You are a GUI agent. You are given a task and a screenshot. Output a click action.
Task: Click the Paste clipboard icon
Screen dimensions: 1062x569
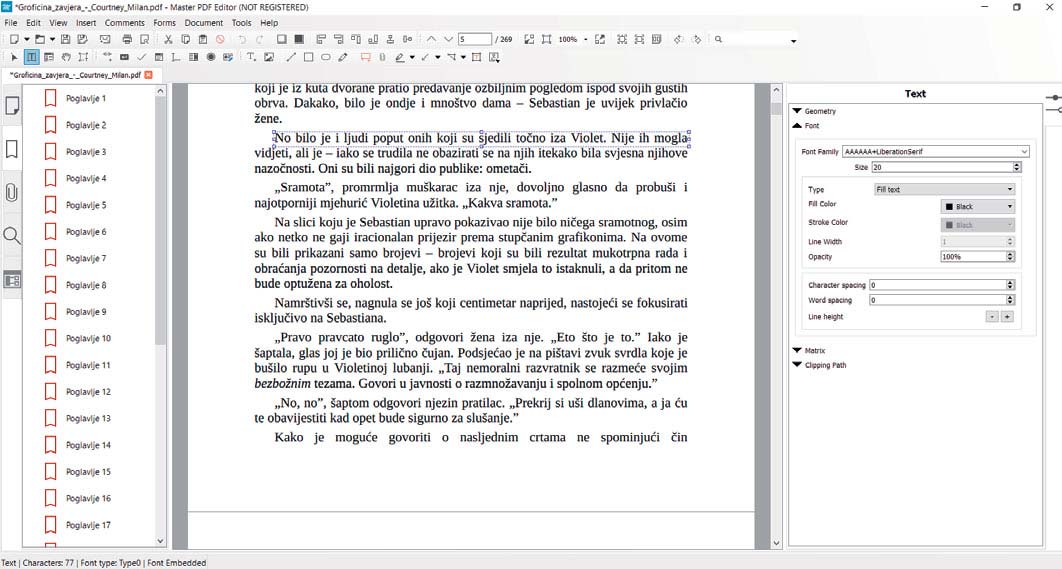203,39
